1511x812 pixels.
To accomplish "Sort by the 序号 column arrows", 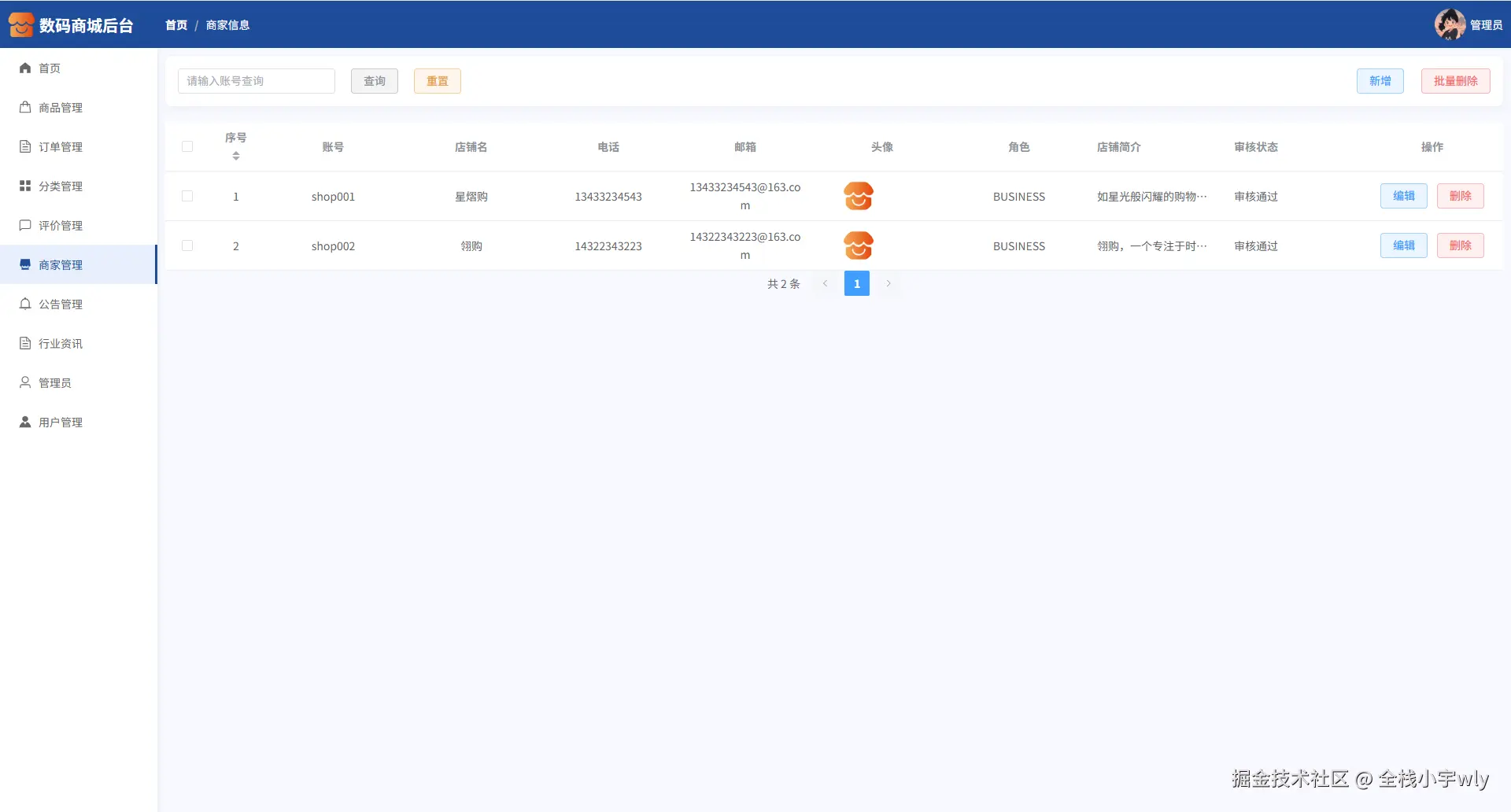I will pos(236,156).
